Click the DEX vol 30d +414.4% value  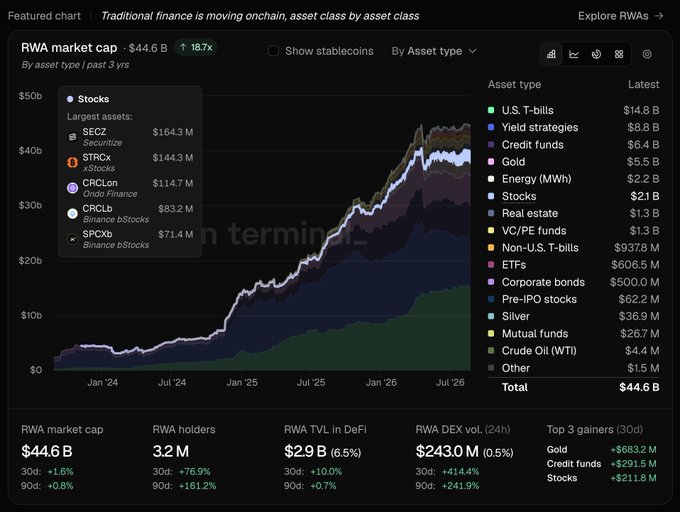[460, 472]
